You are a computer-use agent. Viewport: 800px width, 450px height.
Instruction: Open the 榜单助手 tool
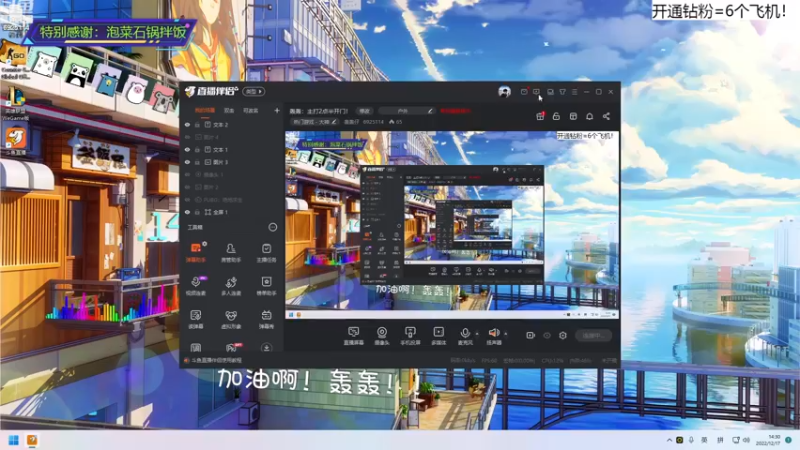[x=266, y=286]
